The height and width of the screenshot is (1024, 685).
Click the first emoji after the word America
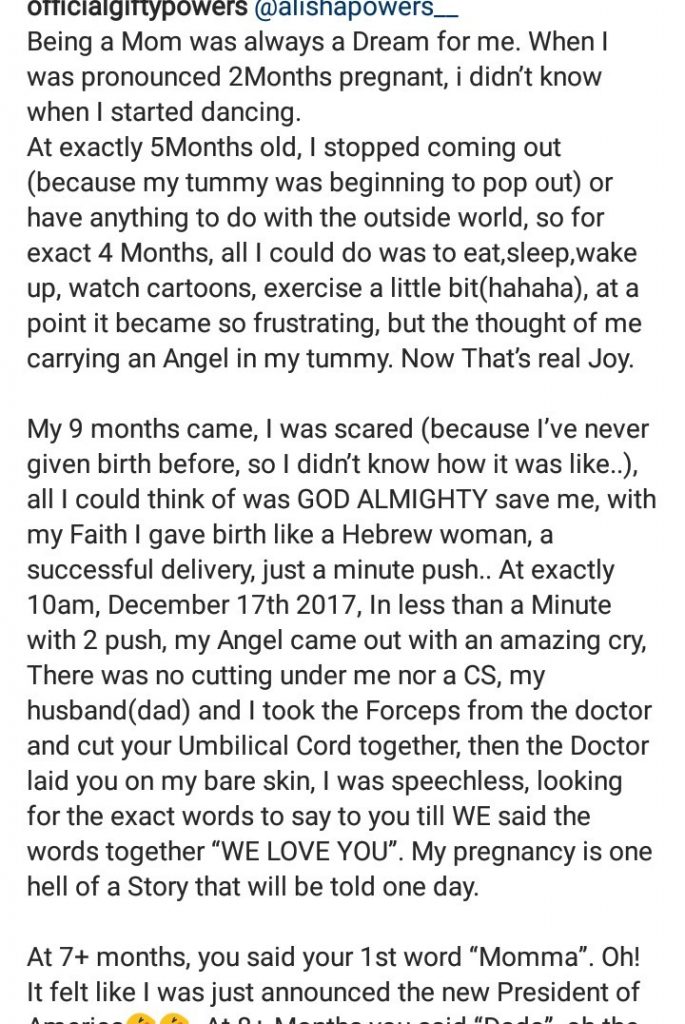click(x=140, y=1018)
